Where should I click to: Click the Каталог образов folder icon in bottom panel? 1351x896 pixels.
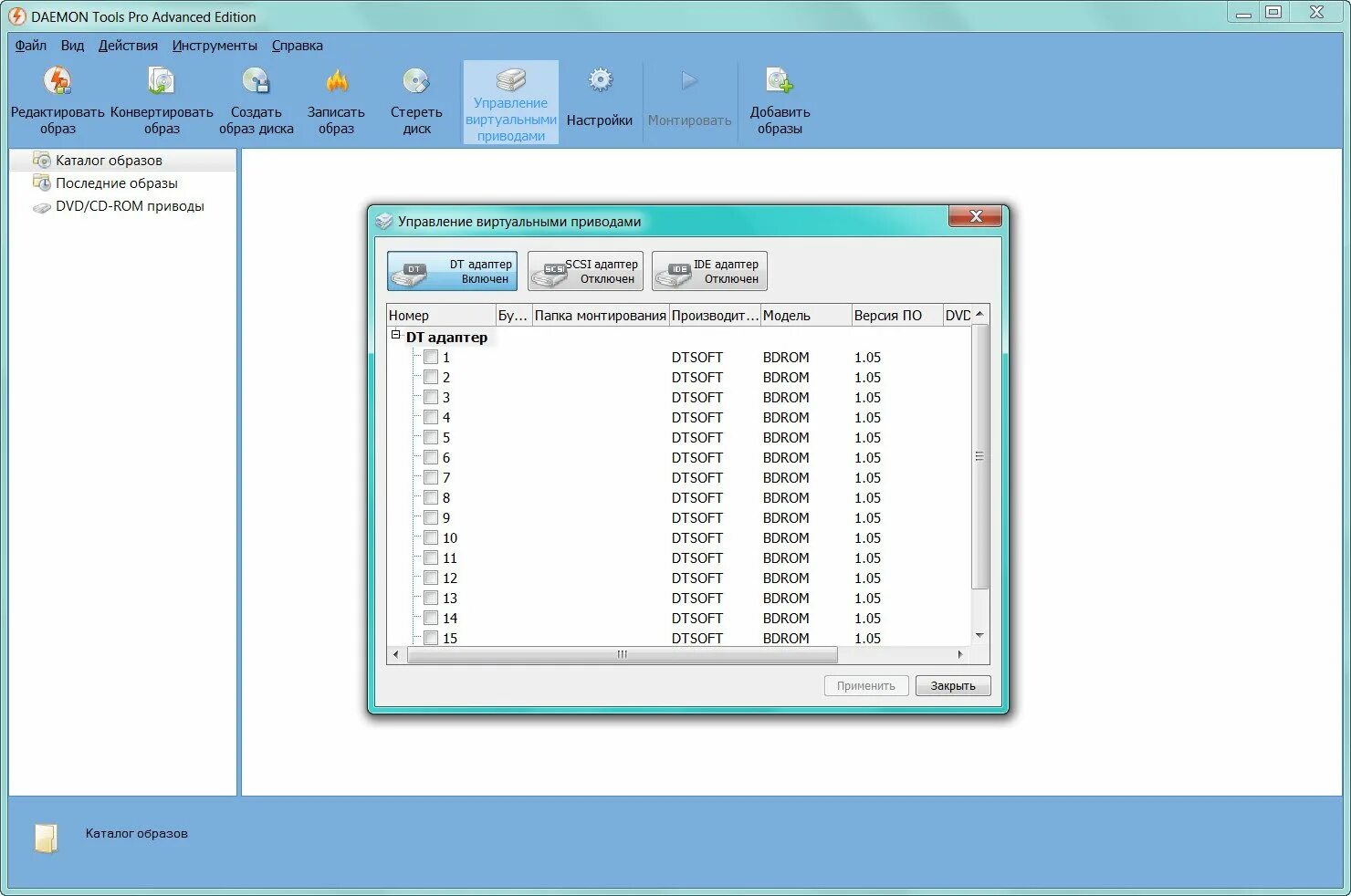click(x=46, y=838)
